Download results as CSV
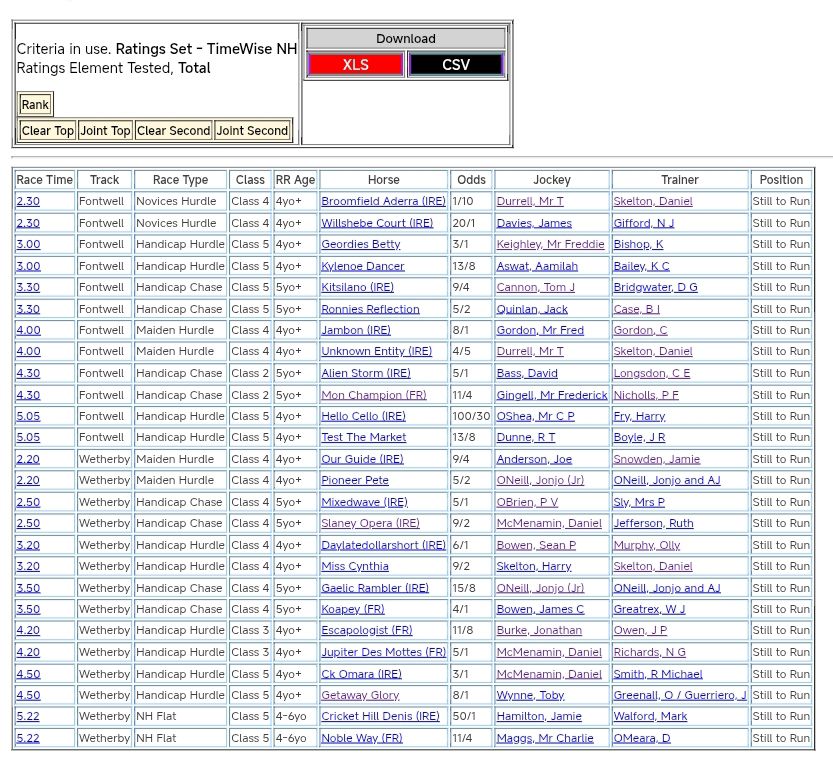Image resolution: width=833 pixels, height=765 pixels. (456, 65)
